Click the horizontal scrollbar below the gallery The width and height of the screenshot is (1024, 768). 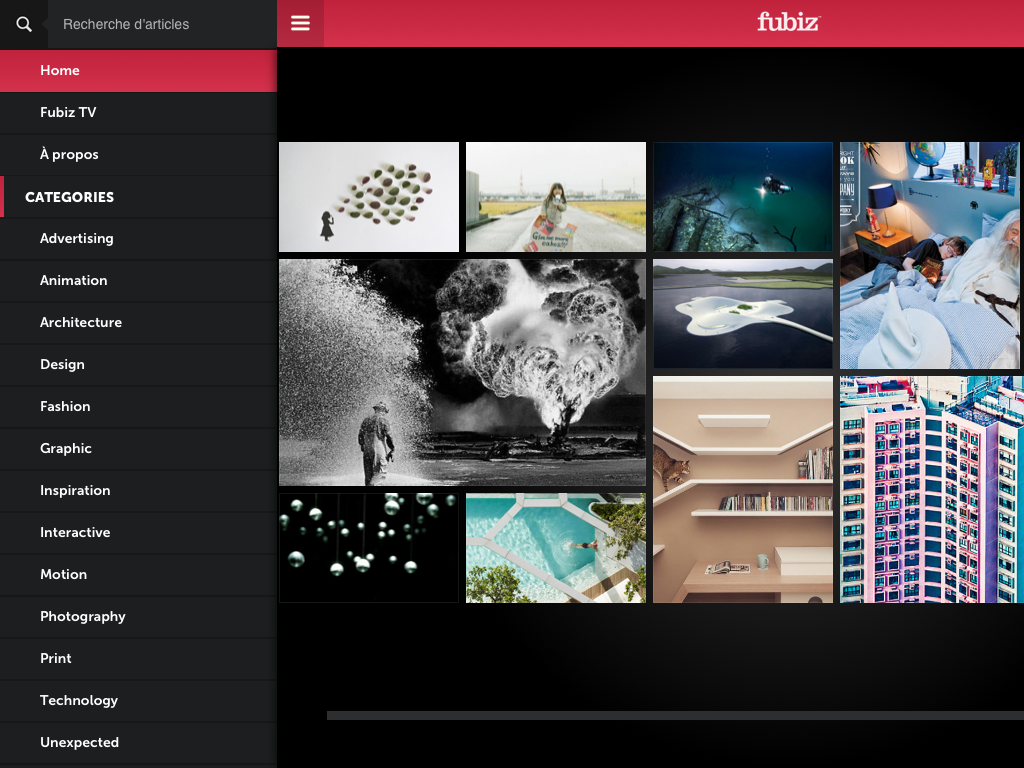675,715
